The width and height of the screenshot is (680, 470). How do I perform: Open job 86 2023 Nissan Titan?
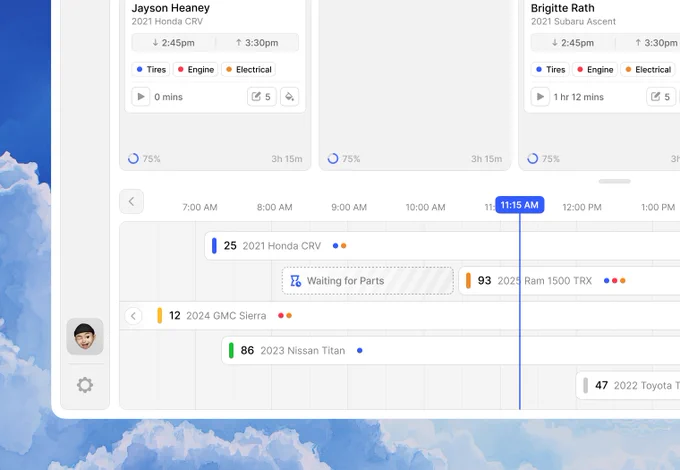coord(451,350)
